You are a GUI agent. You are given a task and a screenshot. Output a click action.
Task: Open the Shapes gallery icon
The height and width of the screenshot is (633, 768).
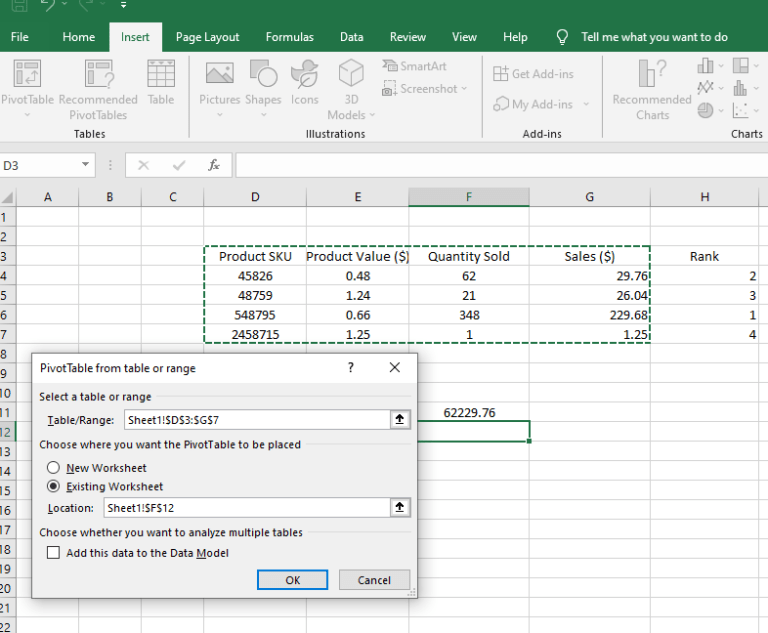coord(263,73)
